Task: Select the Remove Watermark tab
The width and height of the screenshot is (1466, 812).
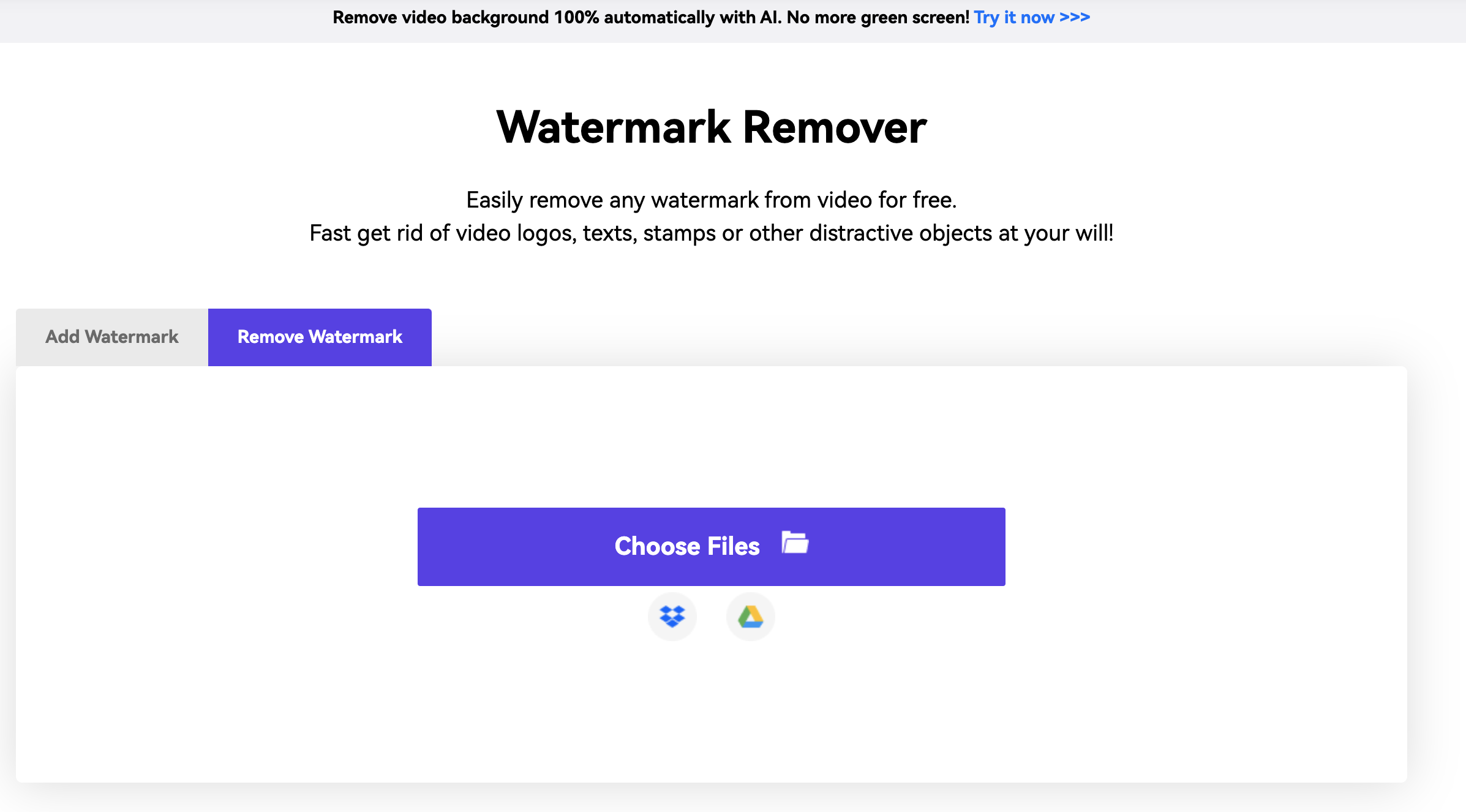Action: (320, 337)
